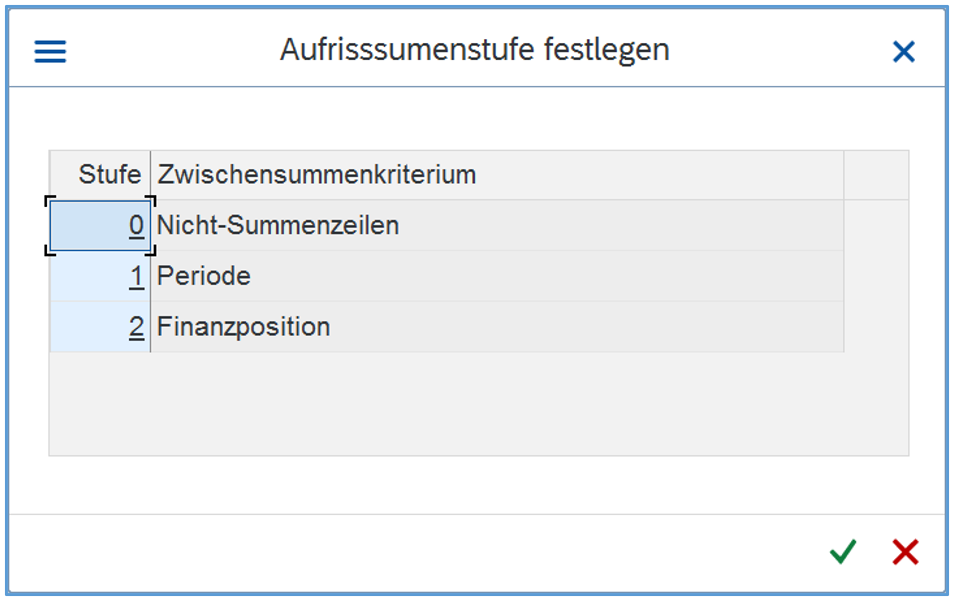The height and width of the screenshot is (599, 954).
Task: Click empty footer bar left of checkmark
Action: [x=400, y=552]
